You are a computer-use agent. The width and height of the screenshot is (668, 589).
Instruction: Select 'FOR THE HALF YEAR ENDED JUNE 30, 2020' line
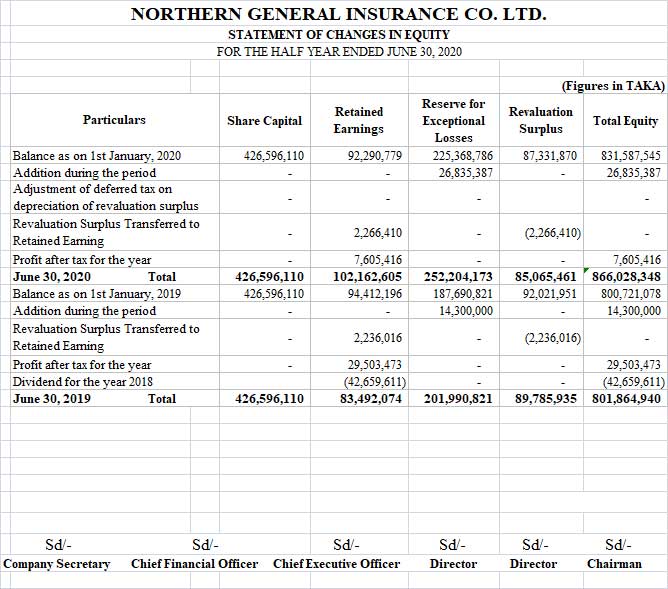point(339,52)
